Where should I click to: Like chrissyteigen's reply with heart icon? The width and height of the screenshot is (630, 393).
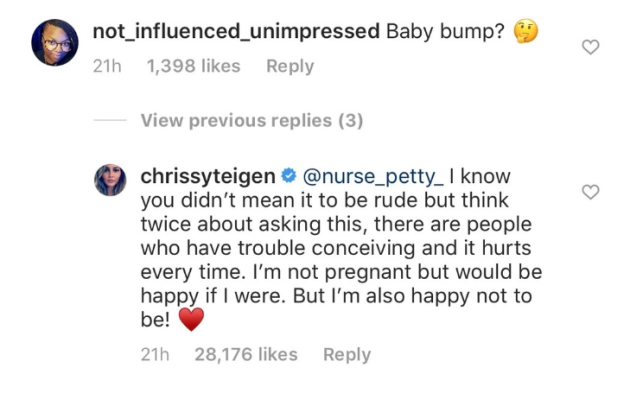(x=590, y=192)
